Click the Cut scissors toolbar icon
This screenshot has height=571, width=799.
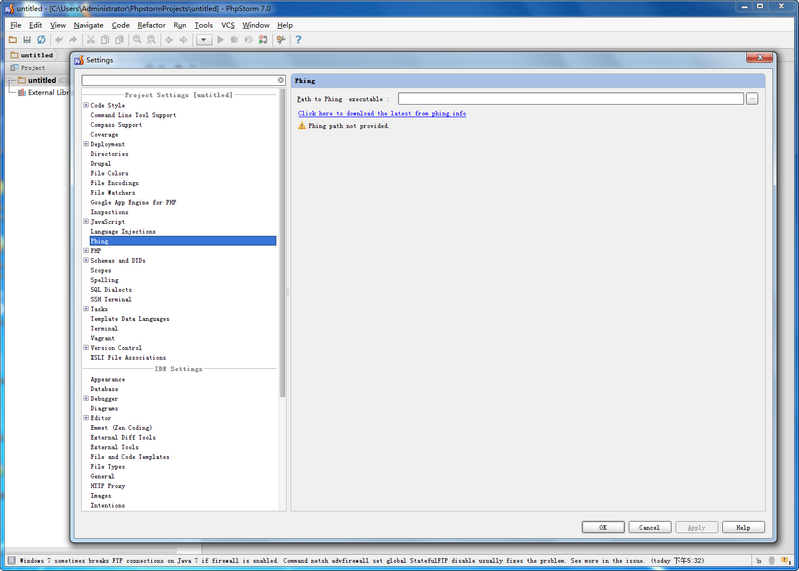pos(91,40)
